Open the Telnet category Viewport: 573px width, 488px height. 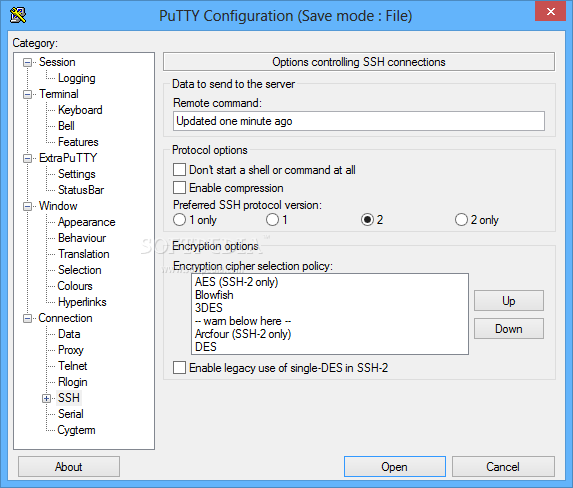[73, 366]
